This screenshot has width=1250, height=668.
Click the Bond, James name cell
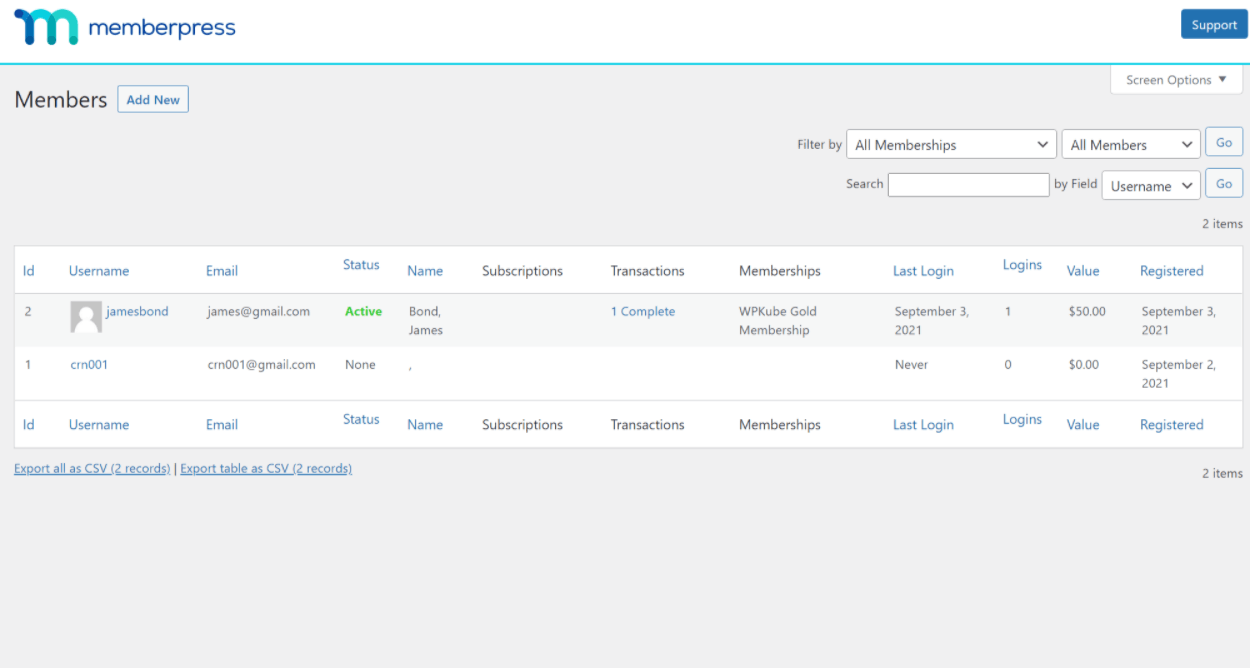coord(426,321)
